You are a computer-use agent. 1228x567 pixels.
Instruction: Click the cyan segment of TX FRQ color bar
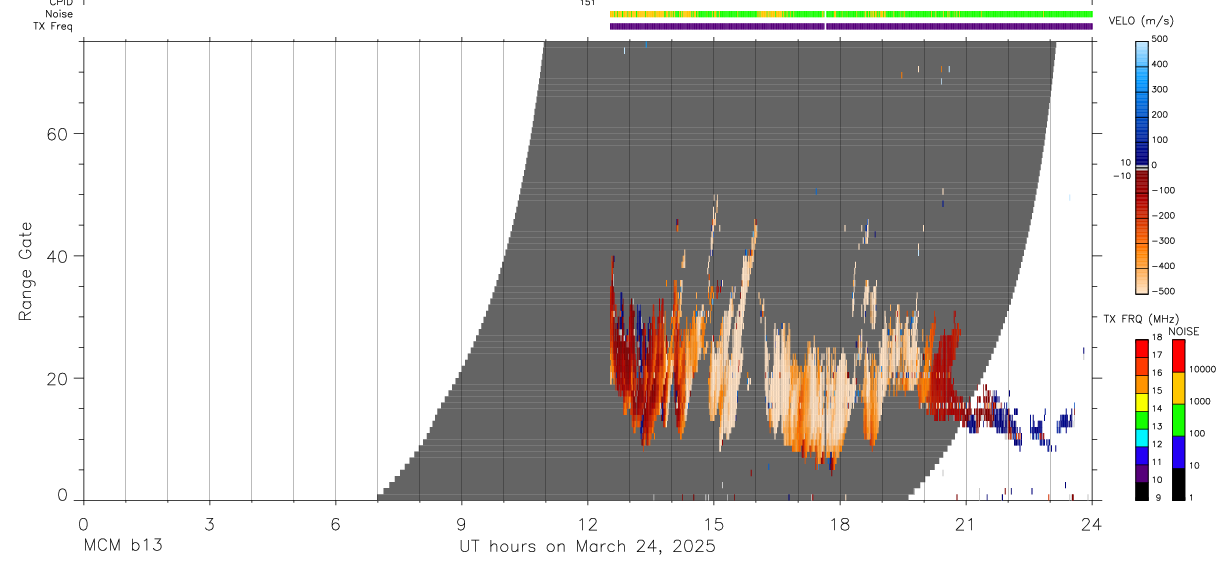pos(1142,436)
